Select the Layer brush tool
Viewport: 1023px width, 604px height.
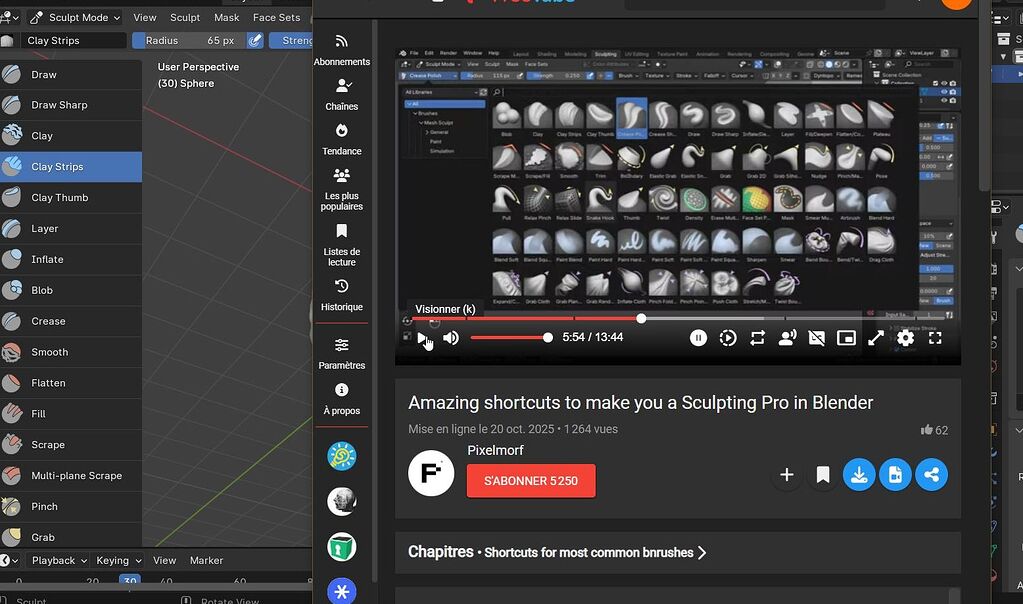tap(70, 228)
